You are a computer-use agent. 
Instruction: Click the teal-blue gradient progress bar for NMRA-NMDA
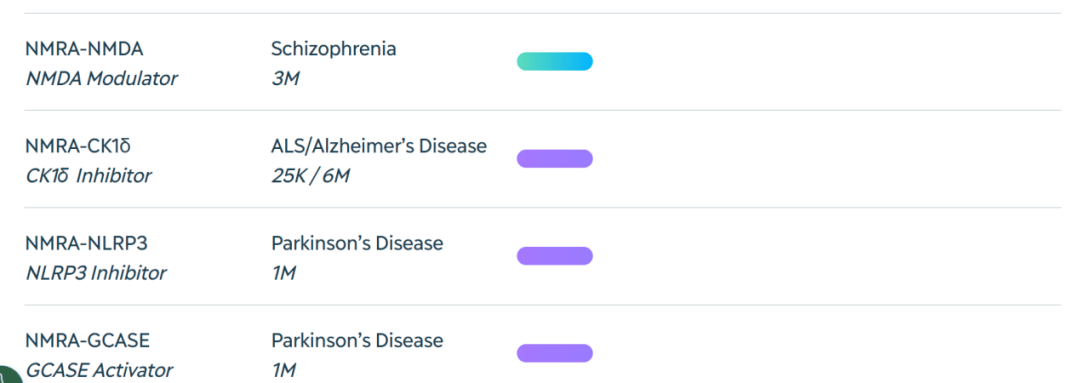click(x=554, y=61)
